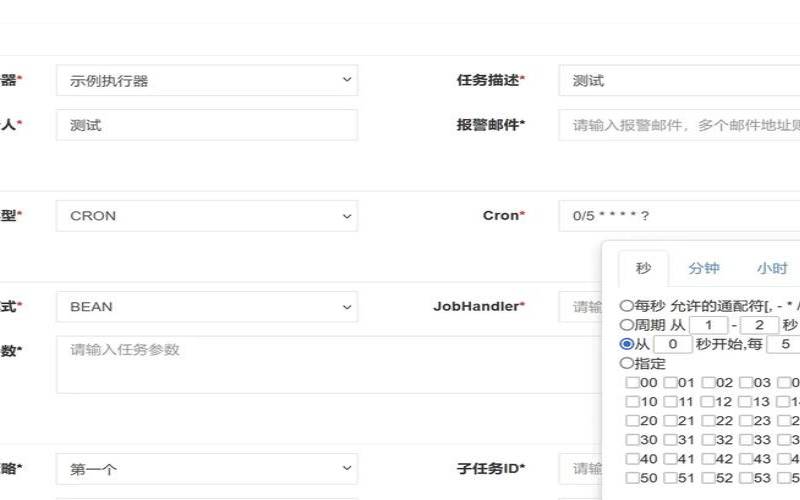Switch to the 分钟 tab

click(x=703, y=268)
